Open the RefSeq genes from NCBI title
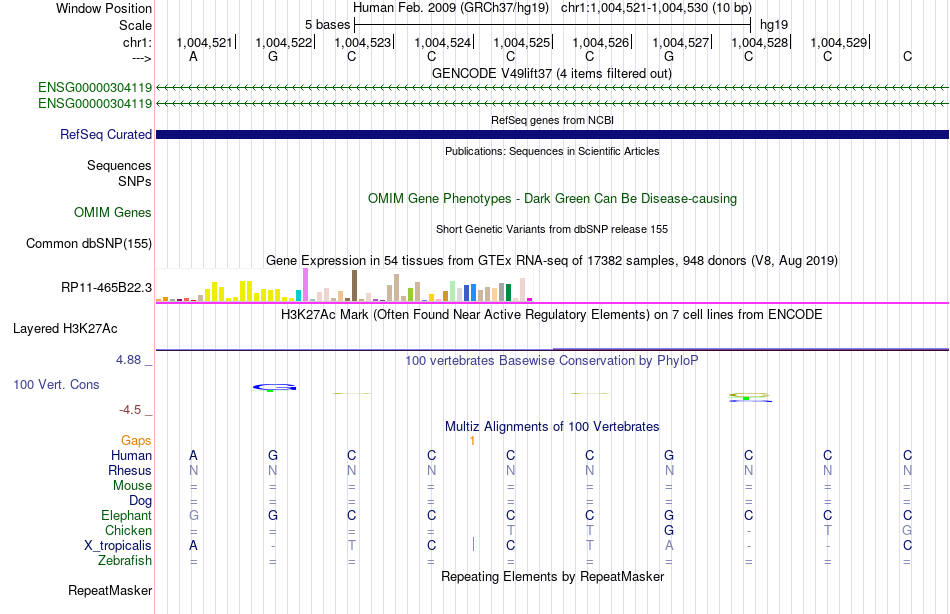This screenshot has width=950, height=614. (552, 120)
